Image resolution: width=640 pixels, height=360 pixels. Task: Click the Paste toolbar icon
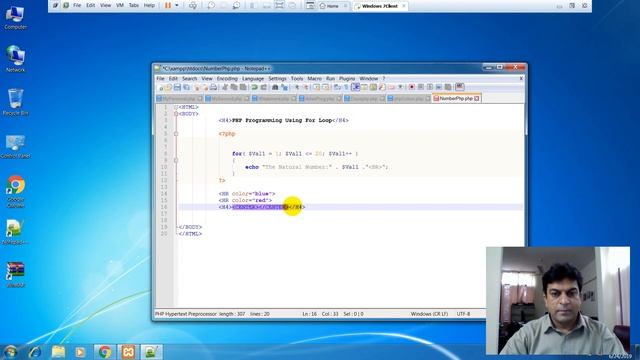pyautogui.click(x=243, y=87)
